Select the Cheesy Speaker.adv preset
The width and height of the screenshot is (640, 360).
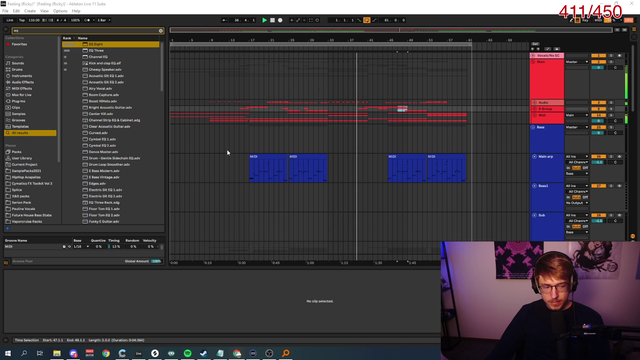click(x=111, y=69)
